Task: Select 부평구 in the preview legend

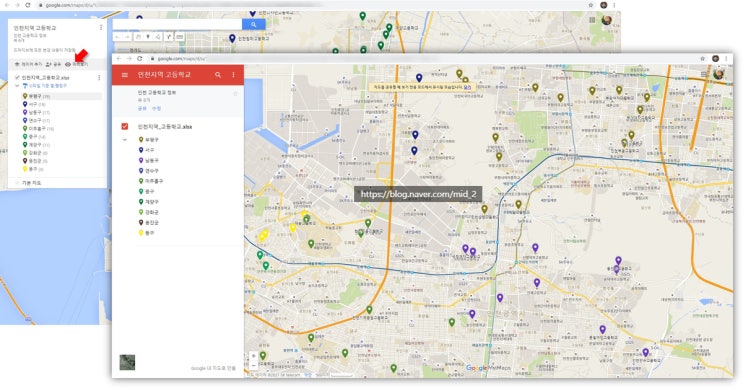Action: coord(149,140)
